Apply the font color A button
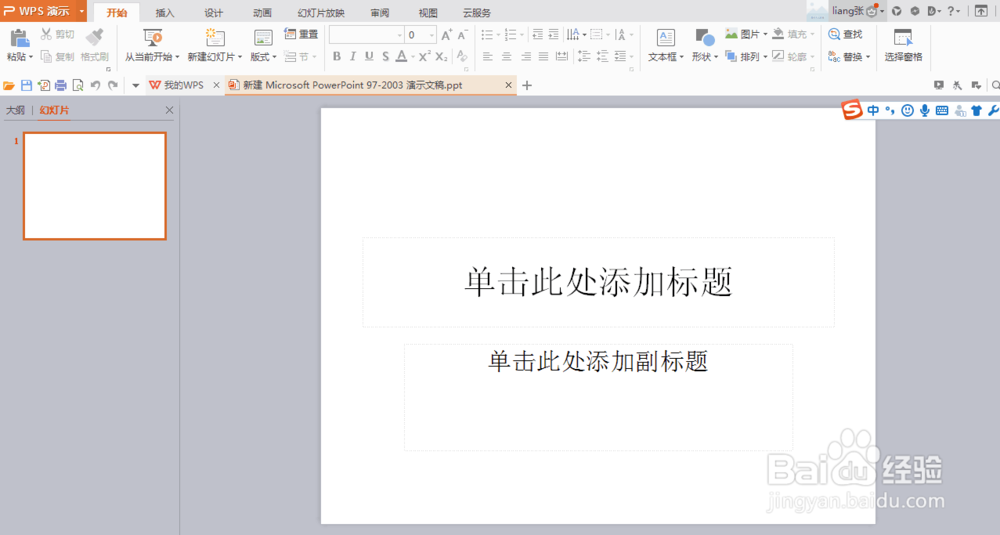 (401, 57)
